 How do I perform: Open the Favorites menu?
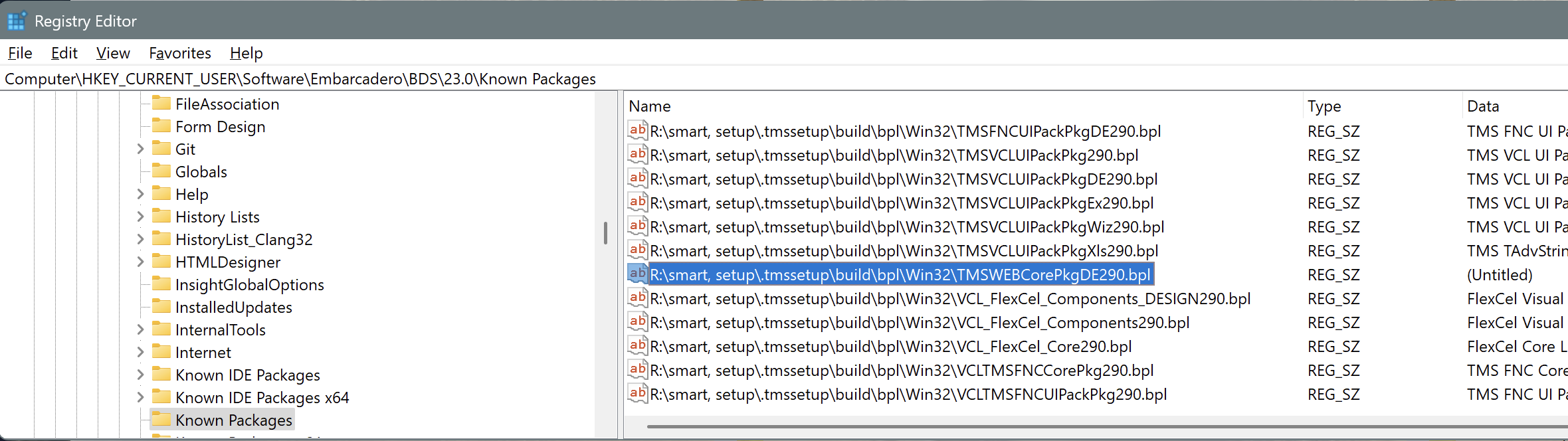(x=180, y=53)
